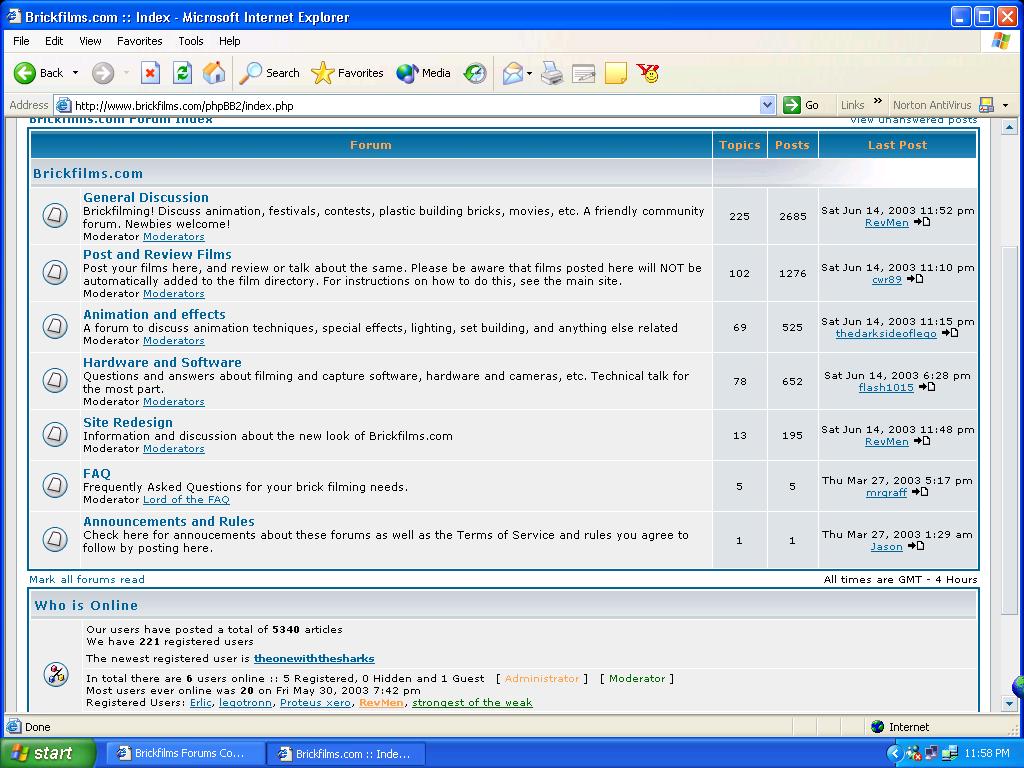1024x768 pixels.
Task: Click the yellow Discuss note icon
Action: point(616,73)
